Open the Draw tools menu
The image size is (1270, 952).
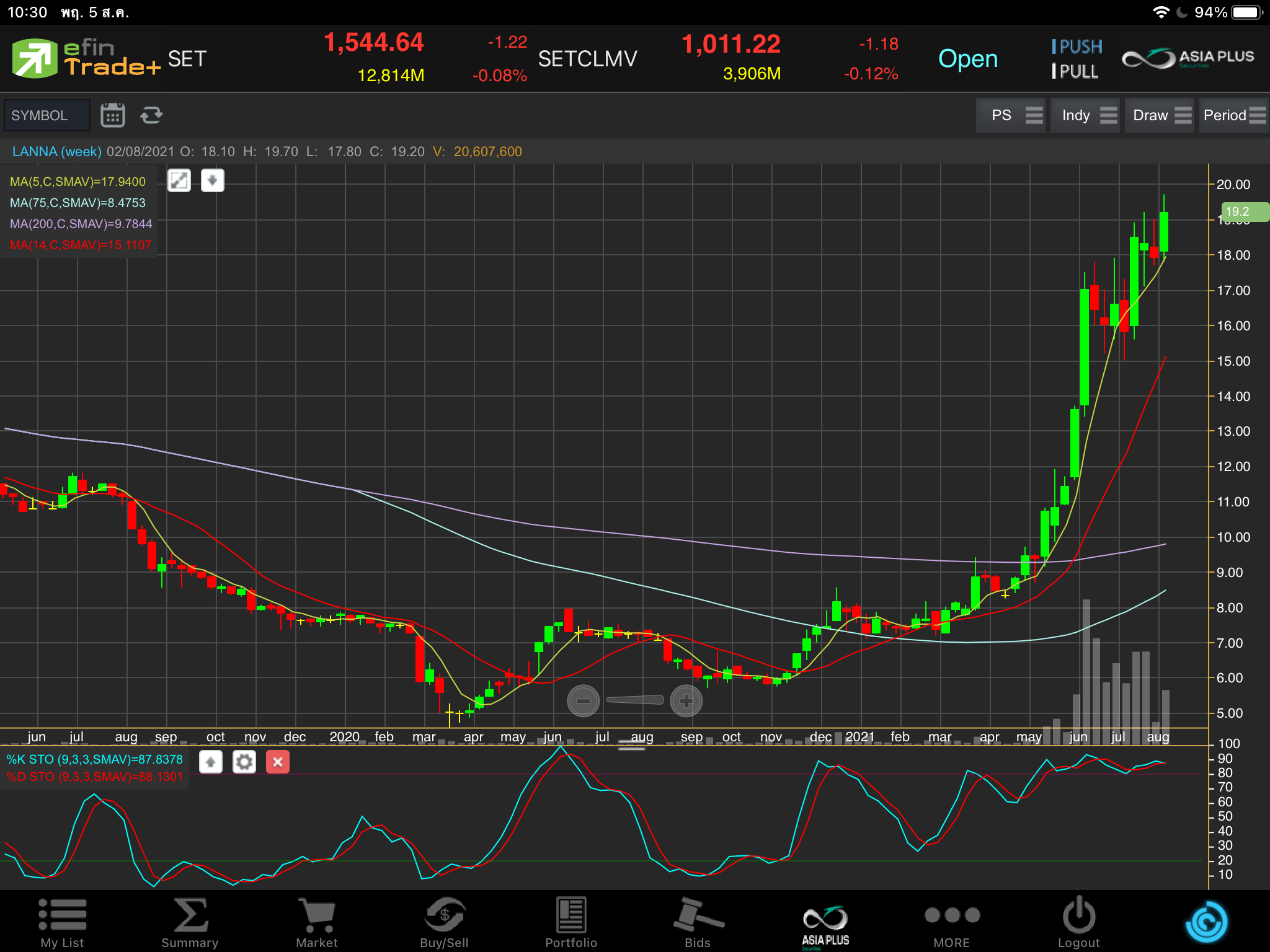tap(1160, 115)
